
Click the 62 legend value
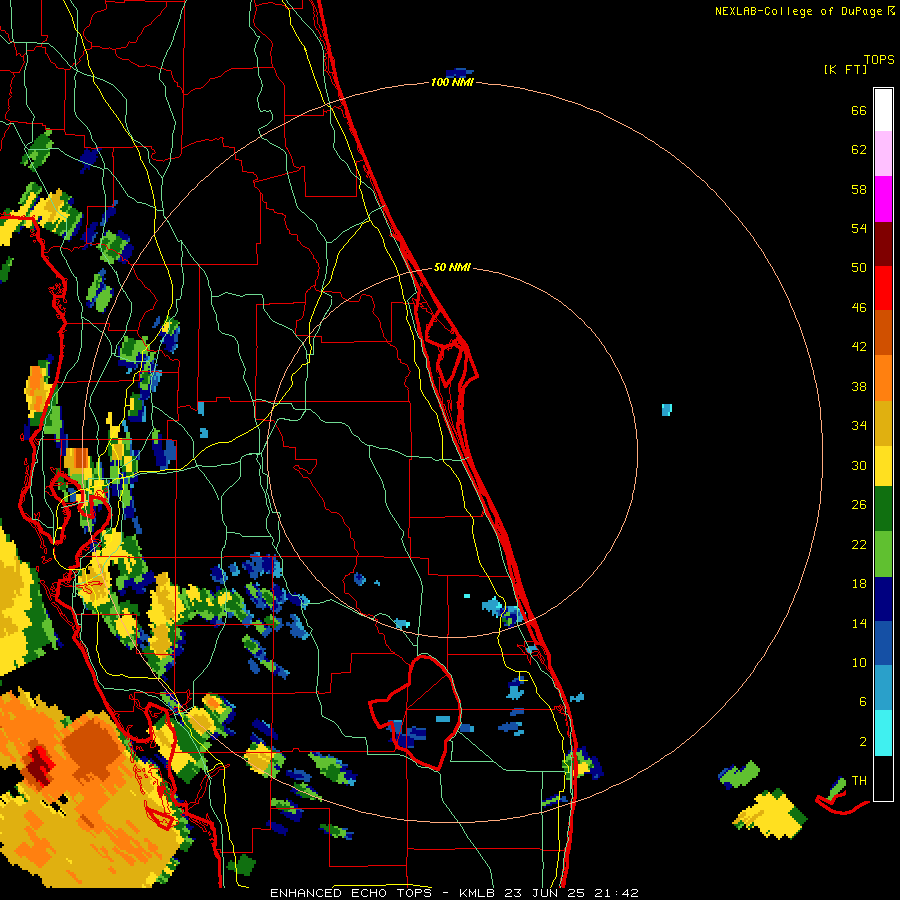click(x=859, y=150)
